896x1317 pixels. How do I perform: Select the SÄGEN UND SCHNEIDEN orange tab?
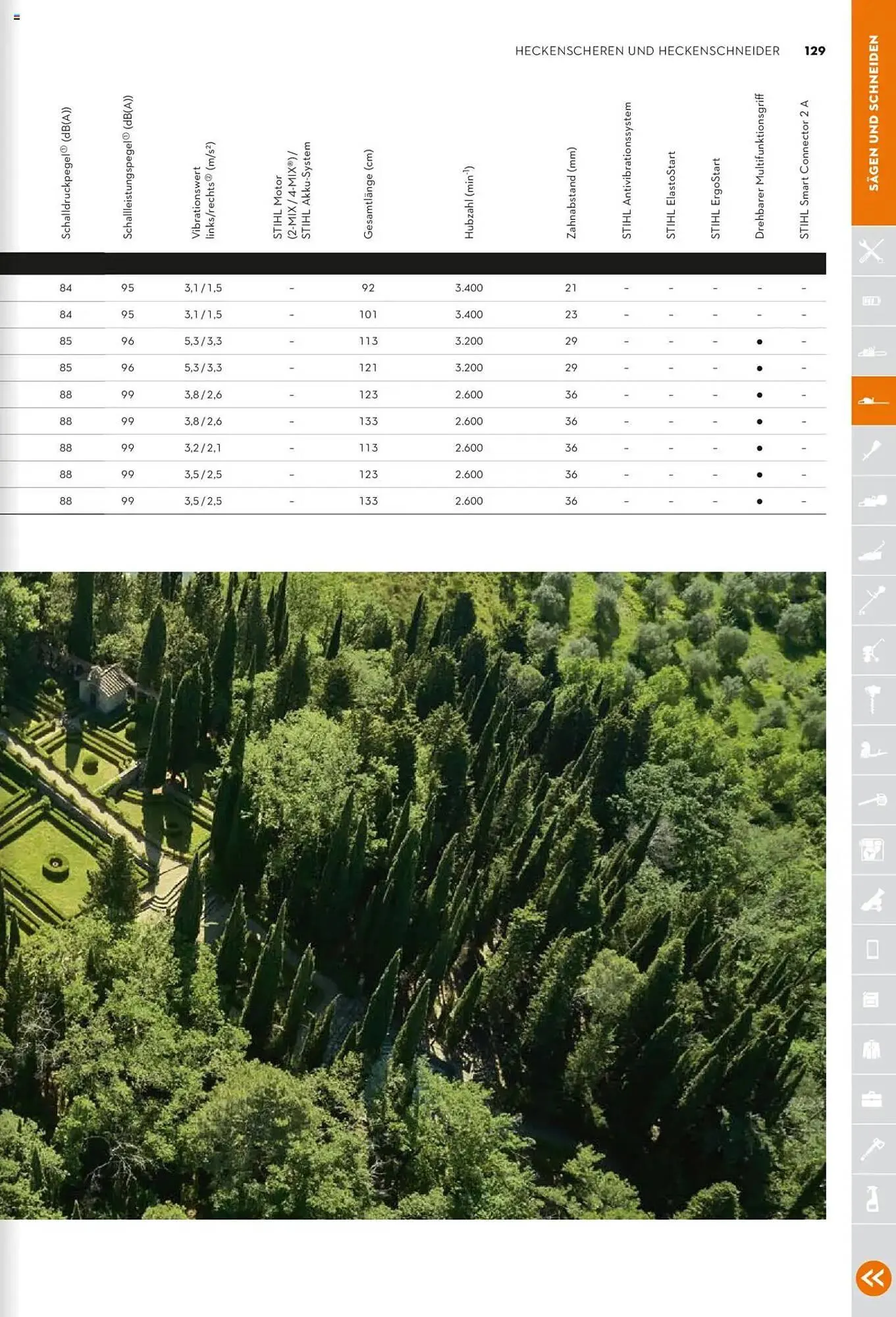[x=873, y=113]
